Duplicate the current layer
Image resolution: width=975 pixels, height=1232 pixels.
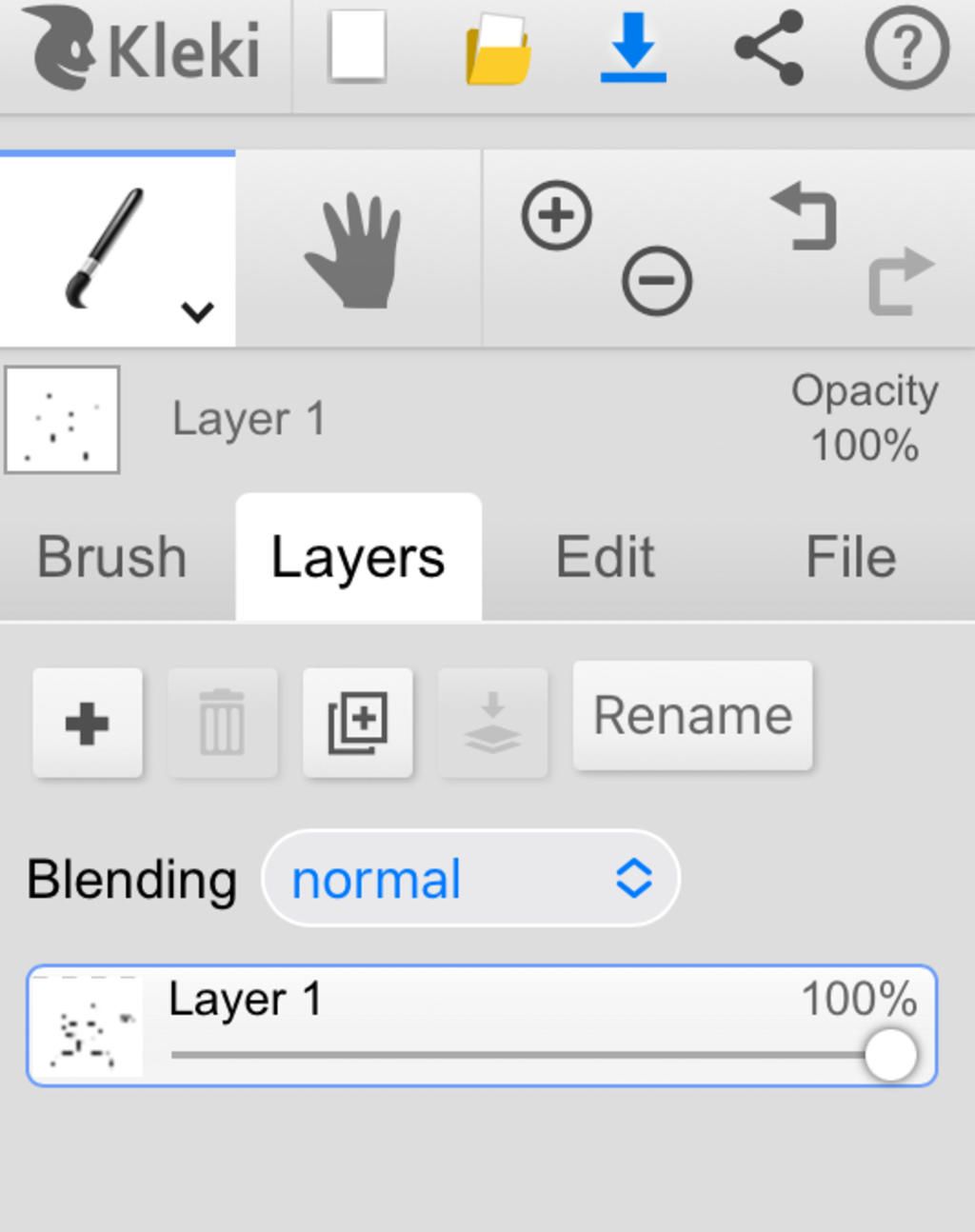[x=358, y=724]
